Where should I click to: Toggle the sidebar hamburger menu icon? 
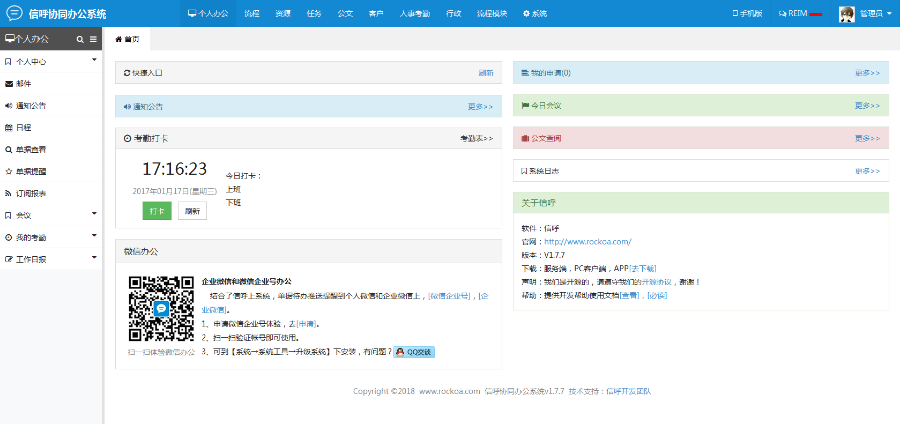pyautogui.click(x=94, y=39)
